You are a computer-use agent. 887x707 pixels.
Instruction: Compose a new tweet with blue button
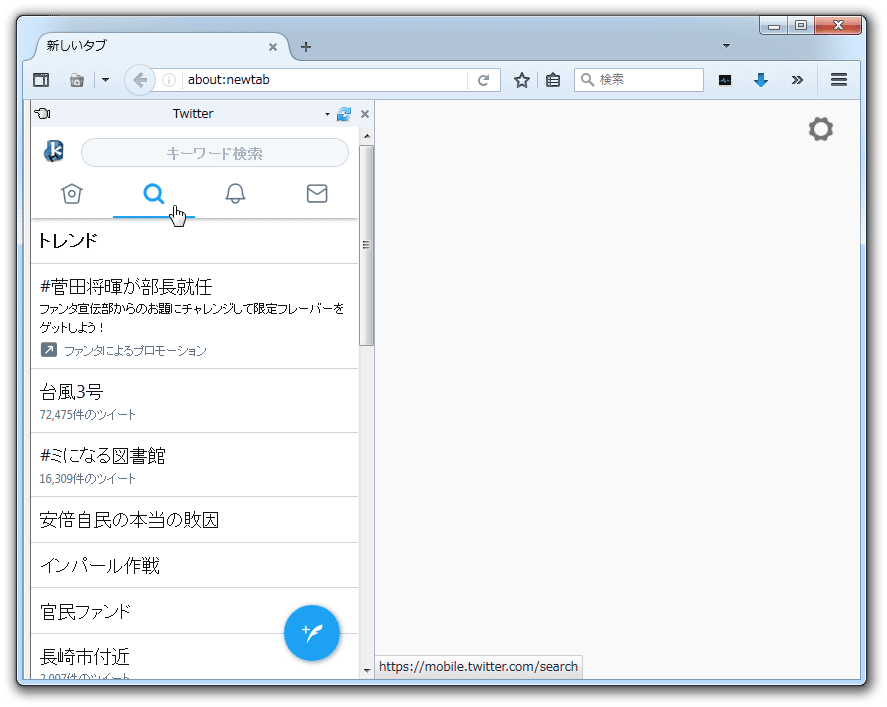[x=312, y=632]
